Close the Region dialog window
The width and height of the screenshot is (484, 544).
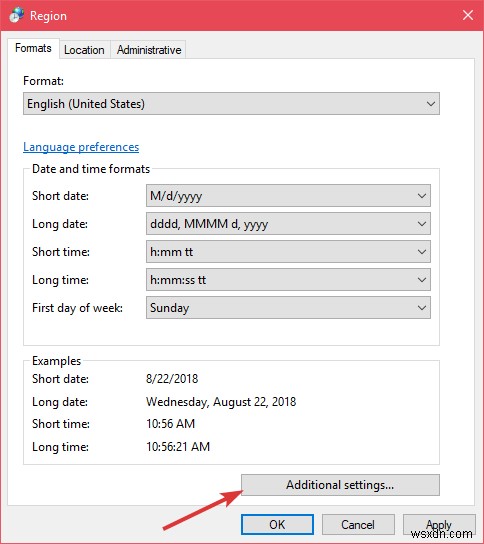[x=468, y=15]
